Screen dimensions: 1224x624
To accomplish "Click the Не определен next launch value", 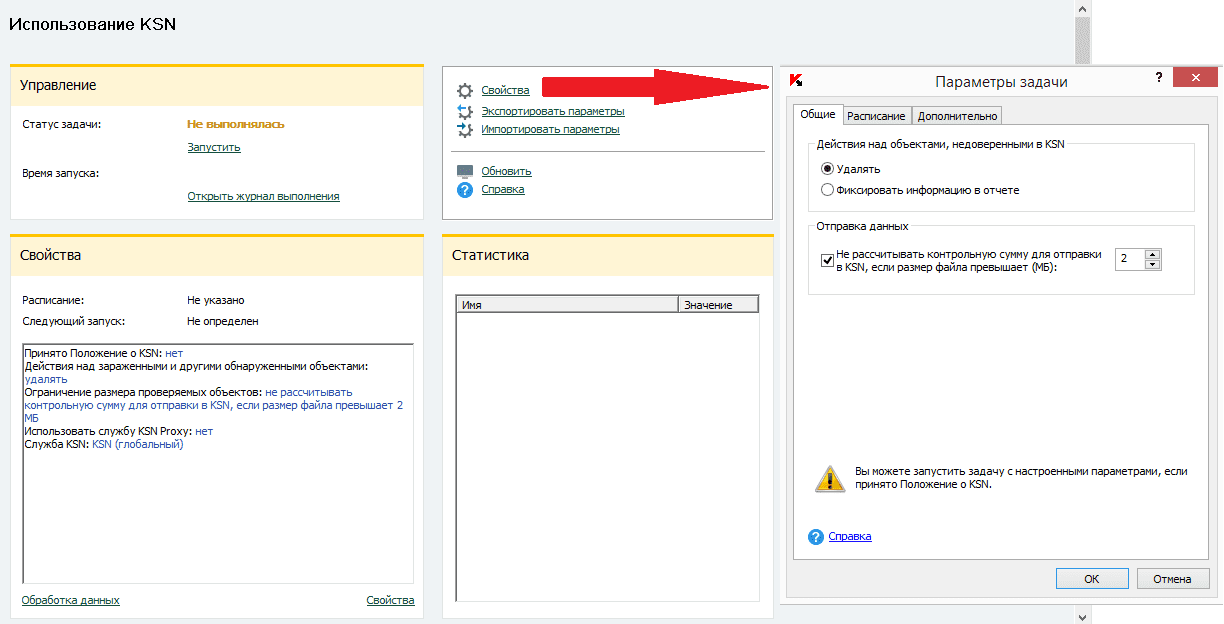I will click(x=223, y=321).
